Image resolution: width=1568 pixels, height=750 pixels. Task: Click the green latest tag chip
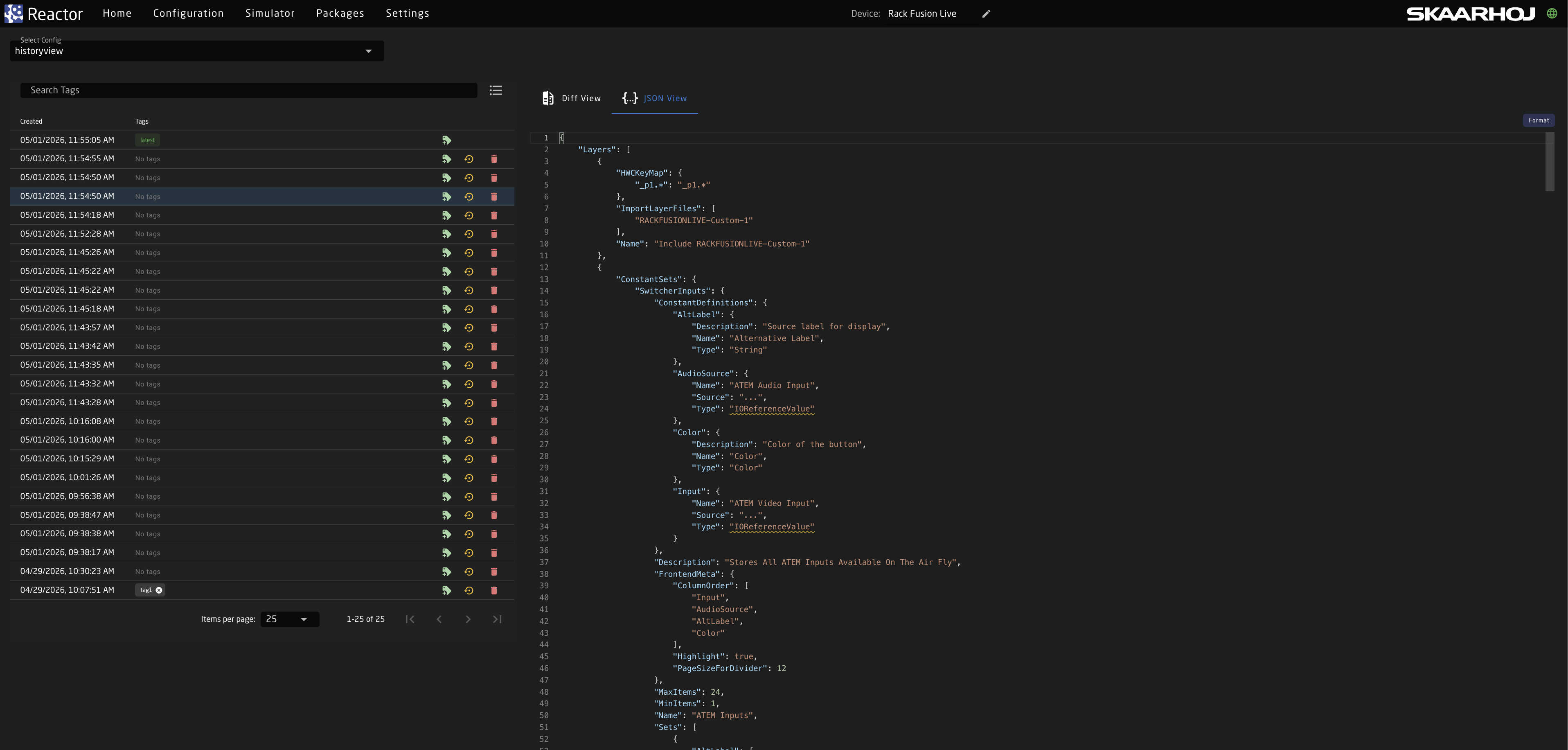(x=147, y=140)
